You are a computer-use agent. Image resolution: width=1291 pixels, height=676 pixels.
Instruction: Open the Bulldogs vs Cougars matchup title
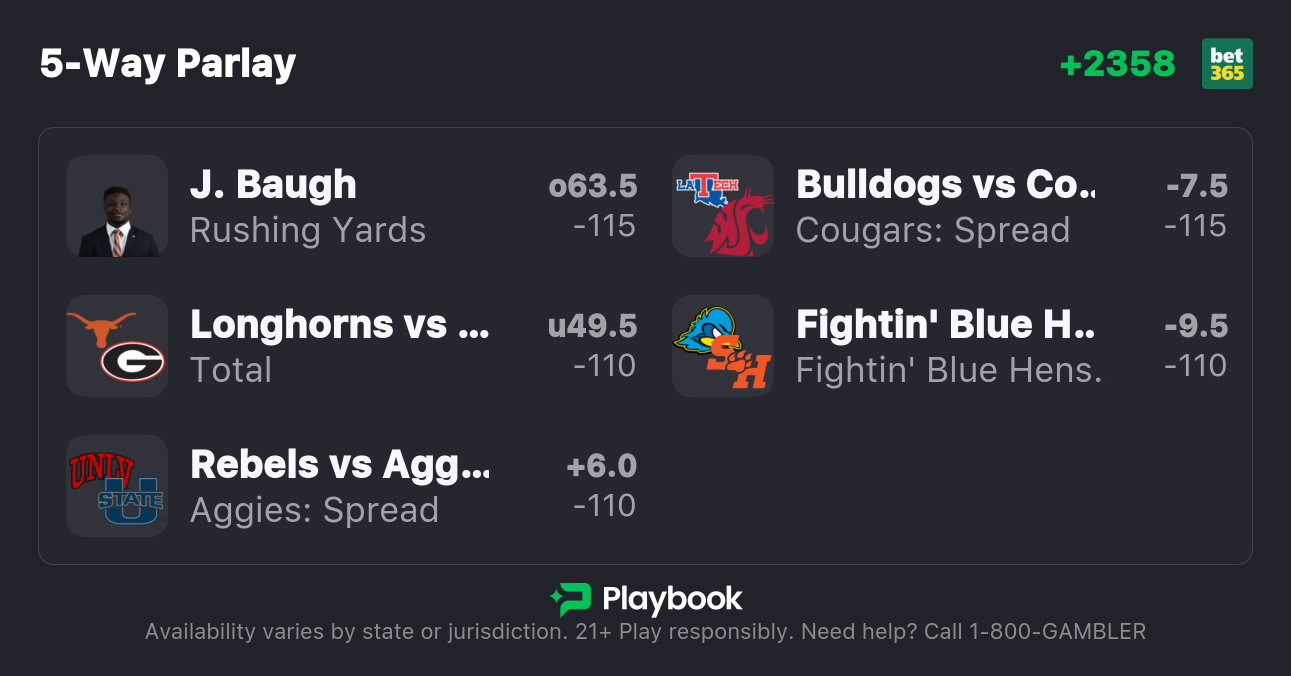point(946,185)
